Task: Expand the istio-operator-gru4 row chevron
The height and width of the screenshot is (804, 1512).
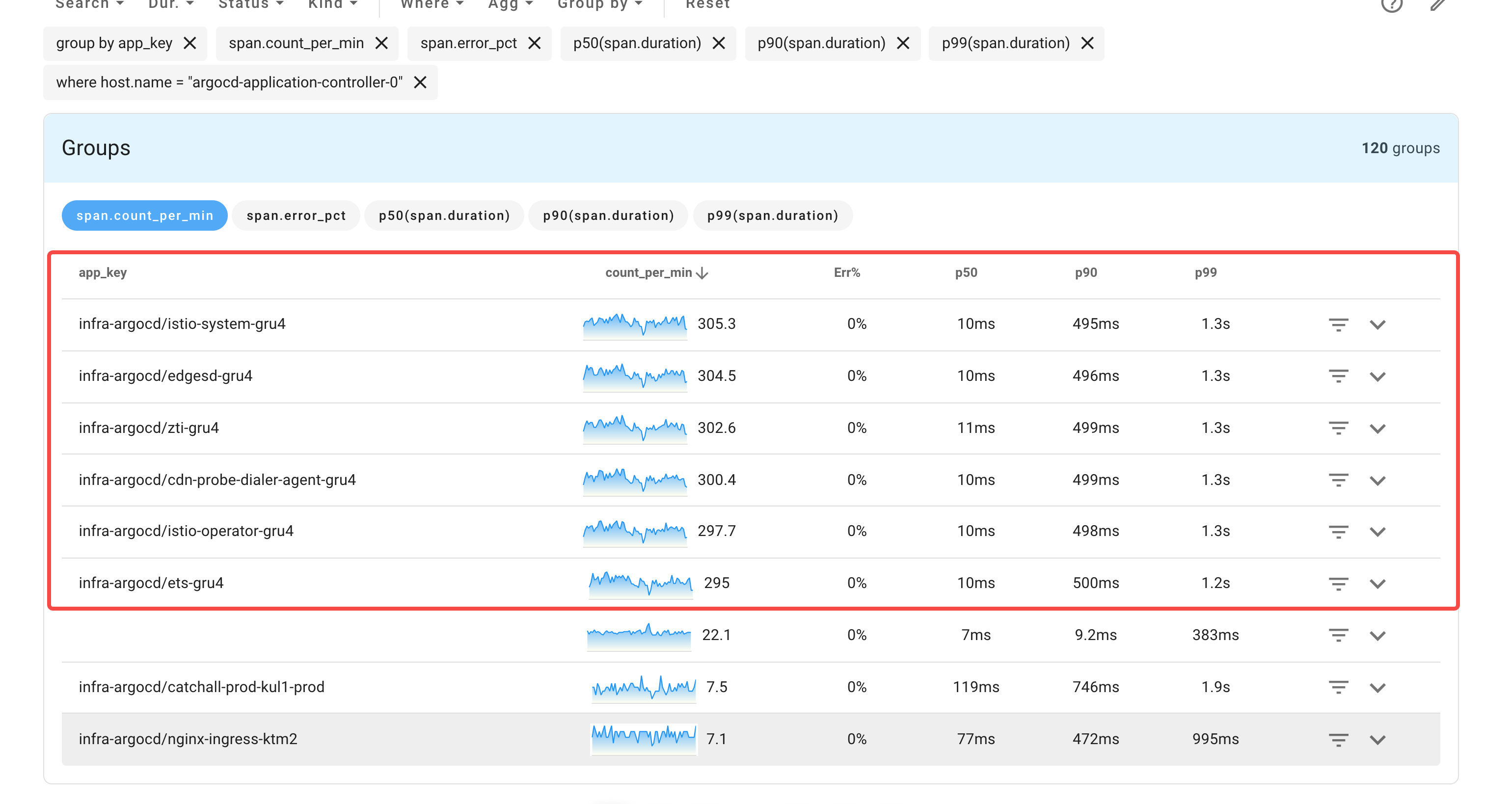Action: [x=1378, y=531]
